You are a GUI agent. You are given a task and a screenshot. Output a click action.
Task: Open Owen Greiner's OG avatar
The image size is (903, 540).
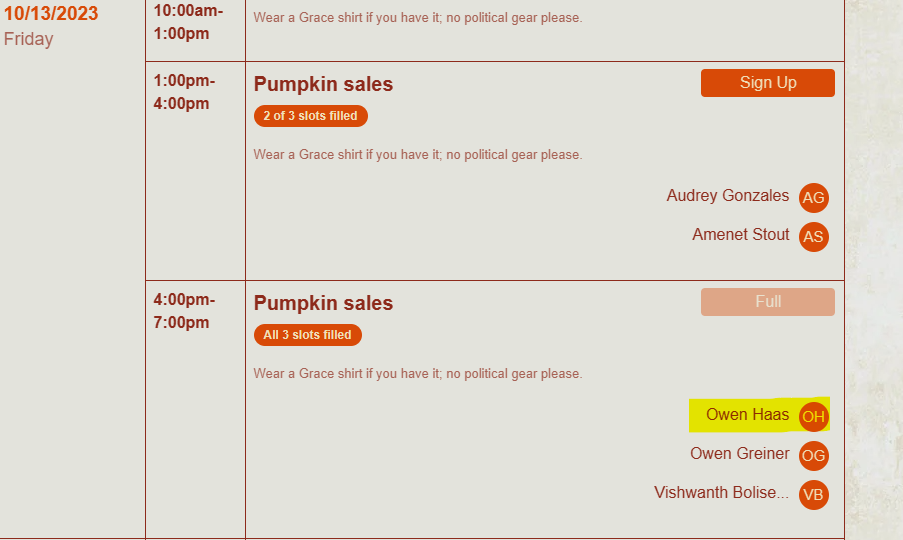click(814, 456)
